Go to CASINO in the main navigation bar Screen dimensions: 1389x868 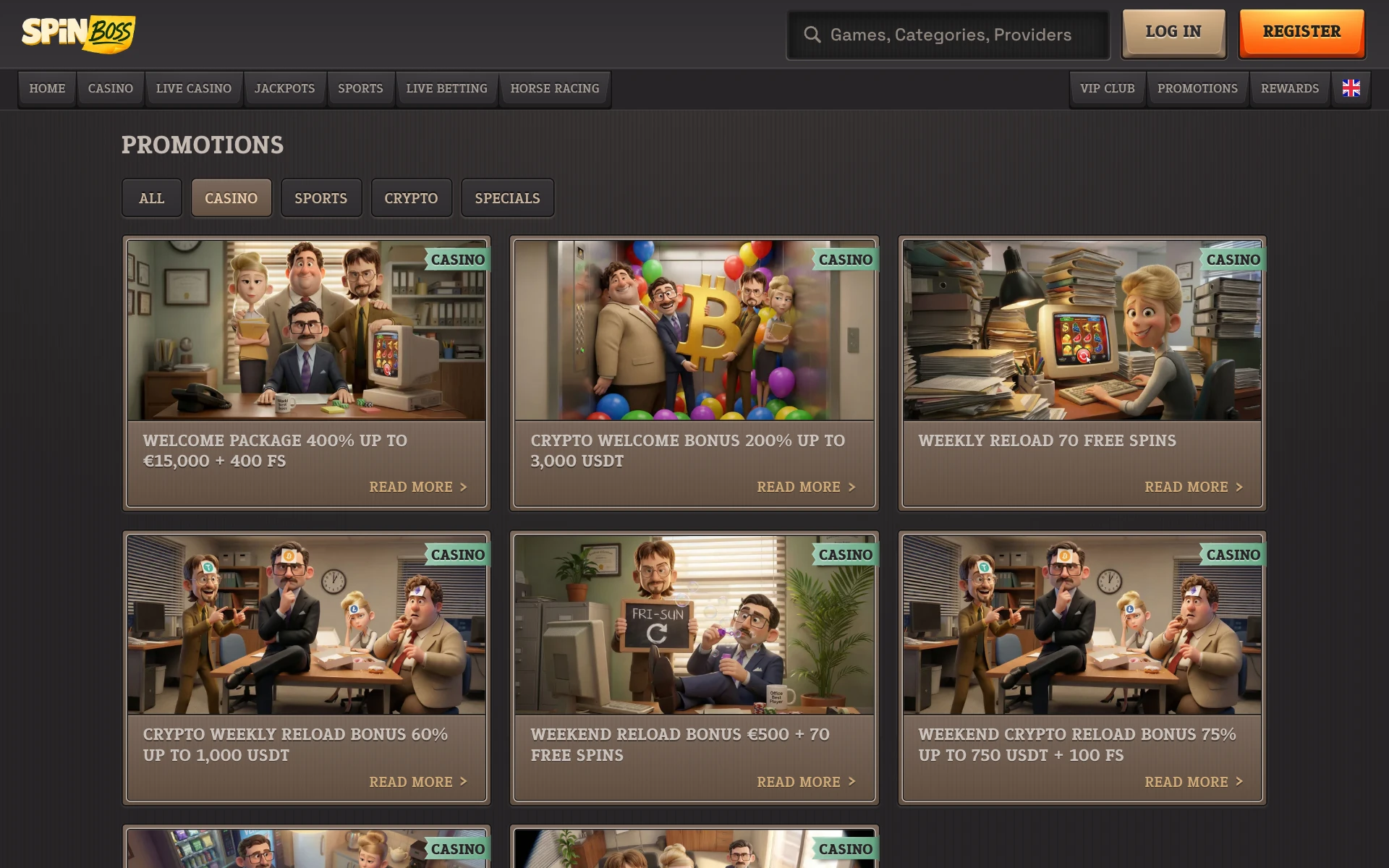[x=111, y=88]
